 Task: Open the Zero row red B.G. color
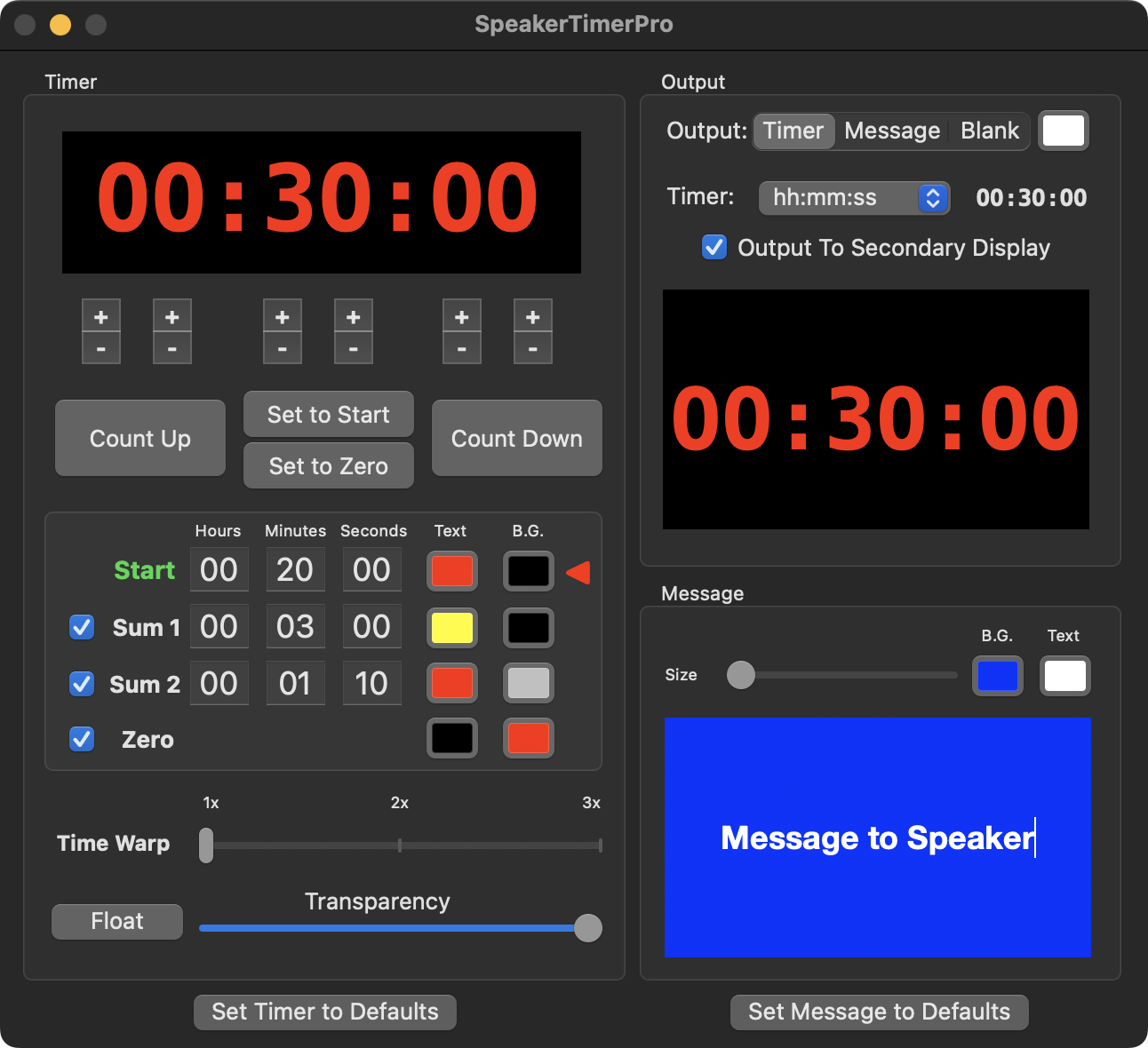[529, 738]
